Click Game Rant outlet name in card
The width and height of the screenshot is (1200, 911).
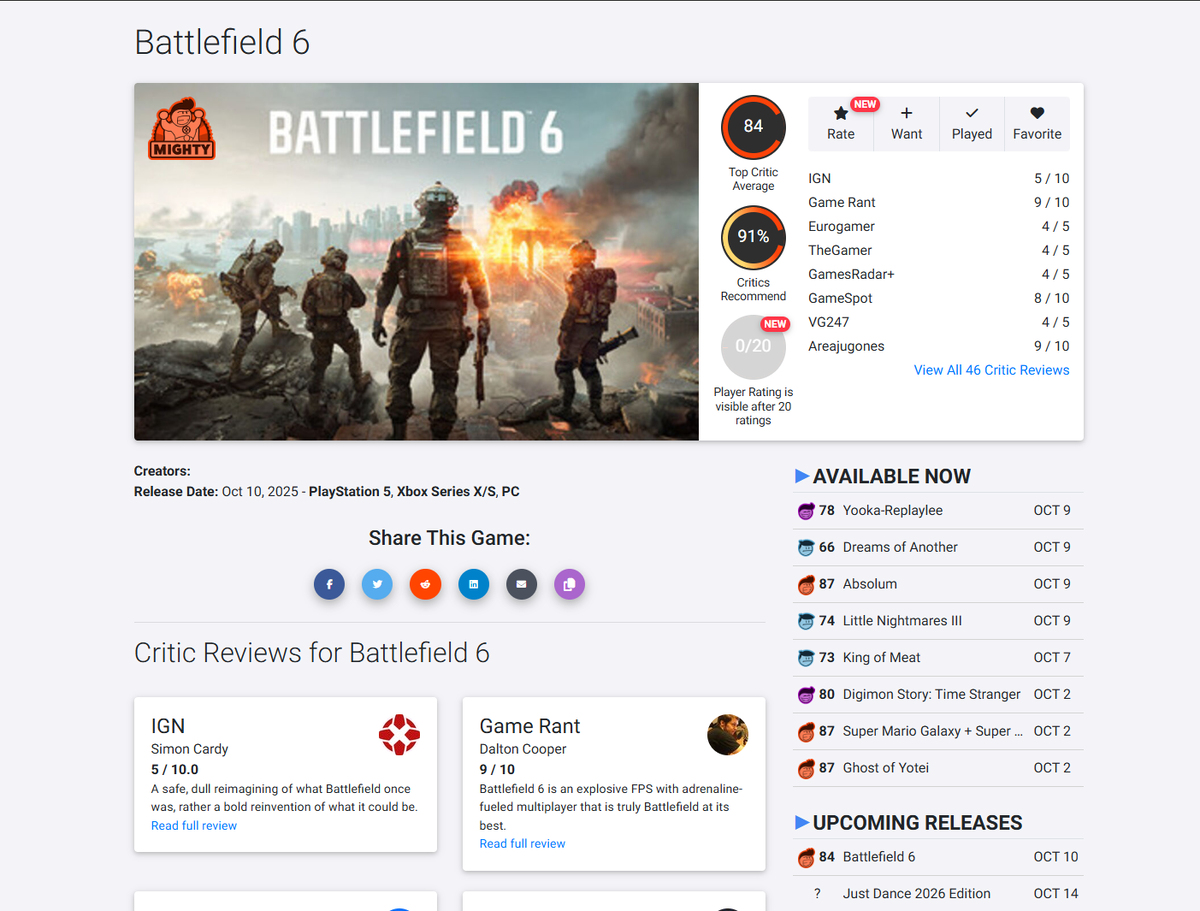pos(530,727)
